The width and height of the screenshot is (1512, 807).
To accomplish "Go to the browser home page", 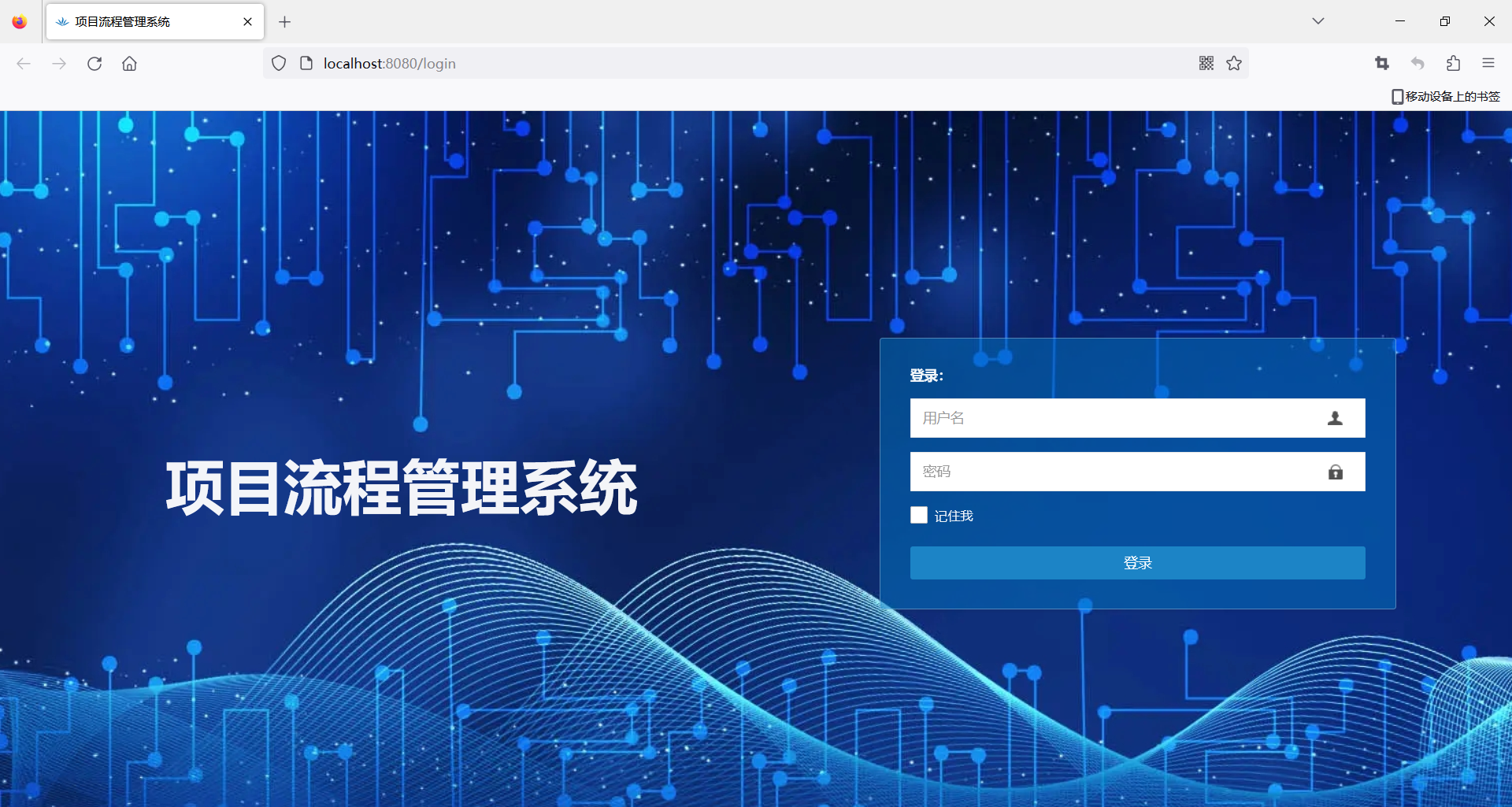I will point(129,64).
